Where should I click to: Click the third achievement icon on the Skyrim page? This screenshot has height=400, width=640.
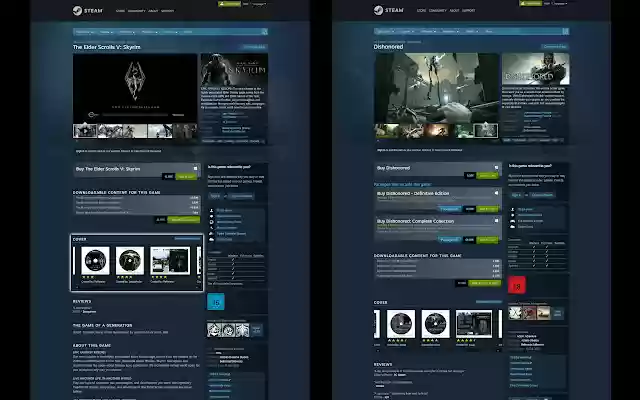[242, 329]
